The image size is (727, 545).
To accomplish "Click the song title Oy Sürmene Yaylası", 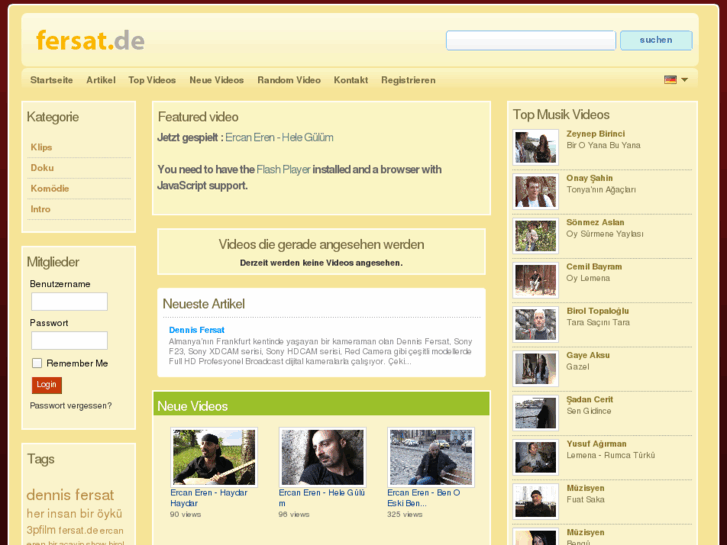I will [605, 234].
